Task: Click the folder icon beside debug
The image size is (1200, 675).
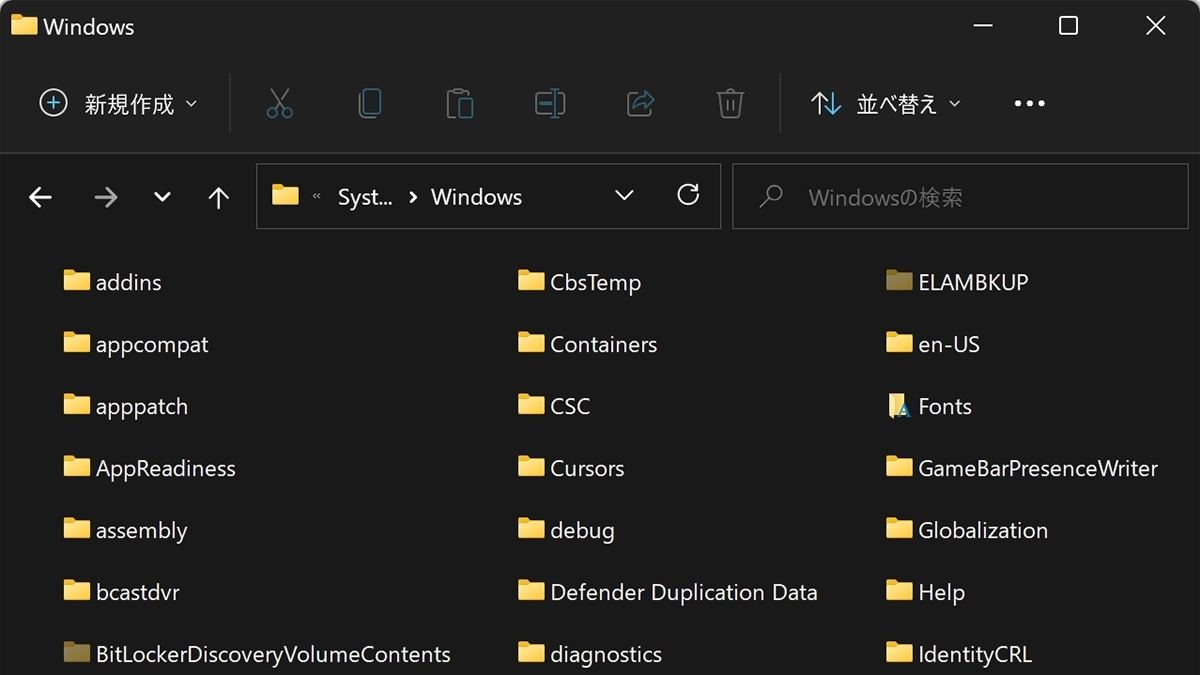Action: point(531,528)
